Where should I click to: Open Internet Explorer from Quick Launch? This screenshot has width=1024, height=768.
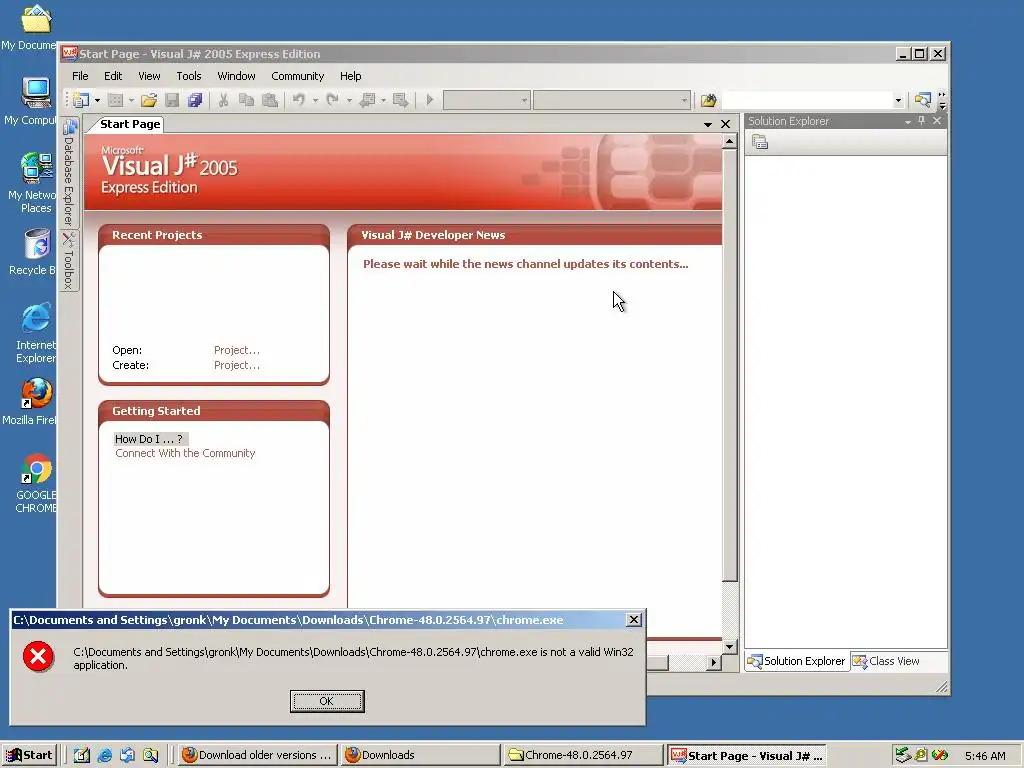coord(104,756)
